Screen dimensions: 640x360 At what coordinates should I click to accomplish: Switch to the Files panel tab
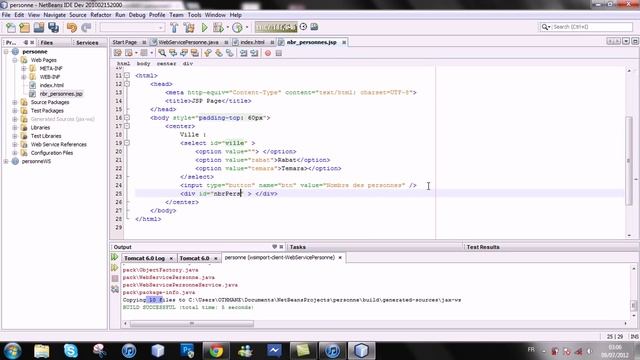[47, 42]
